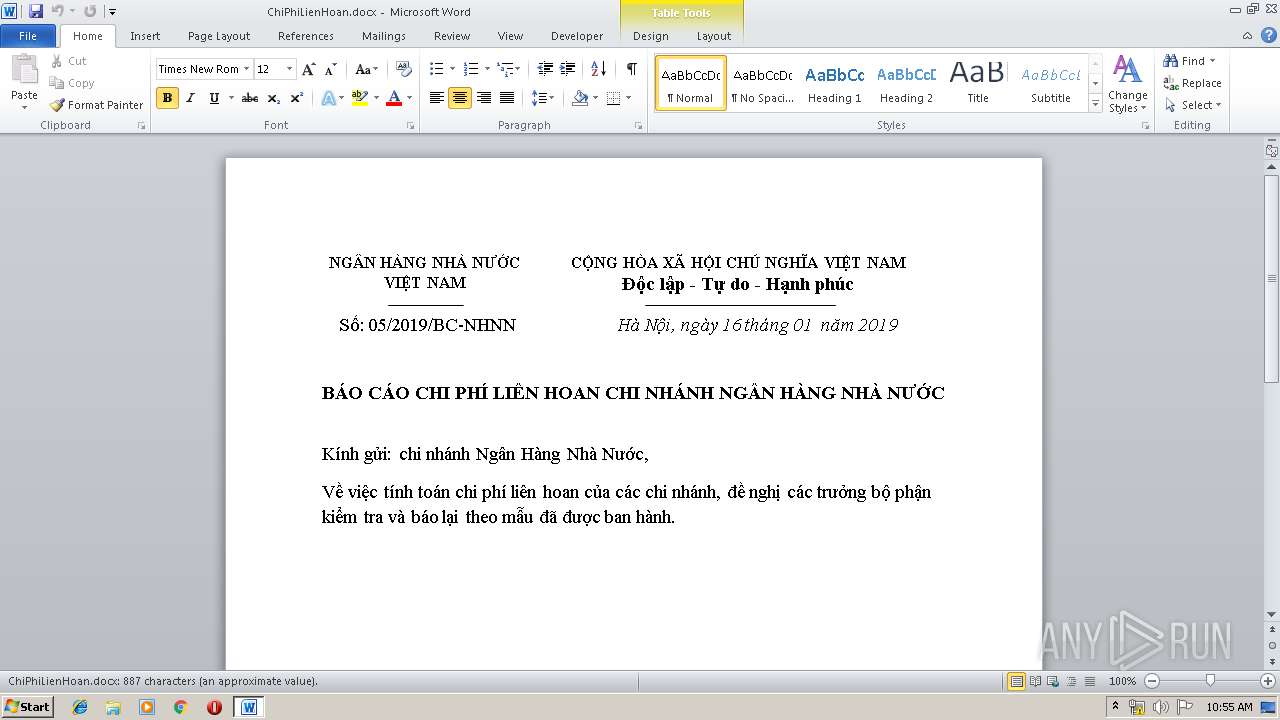Toggle Subscript formatting
This screenshot has width=1280, height=720.
(x=274, y=98)
